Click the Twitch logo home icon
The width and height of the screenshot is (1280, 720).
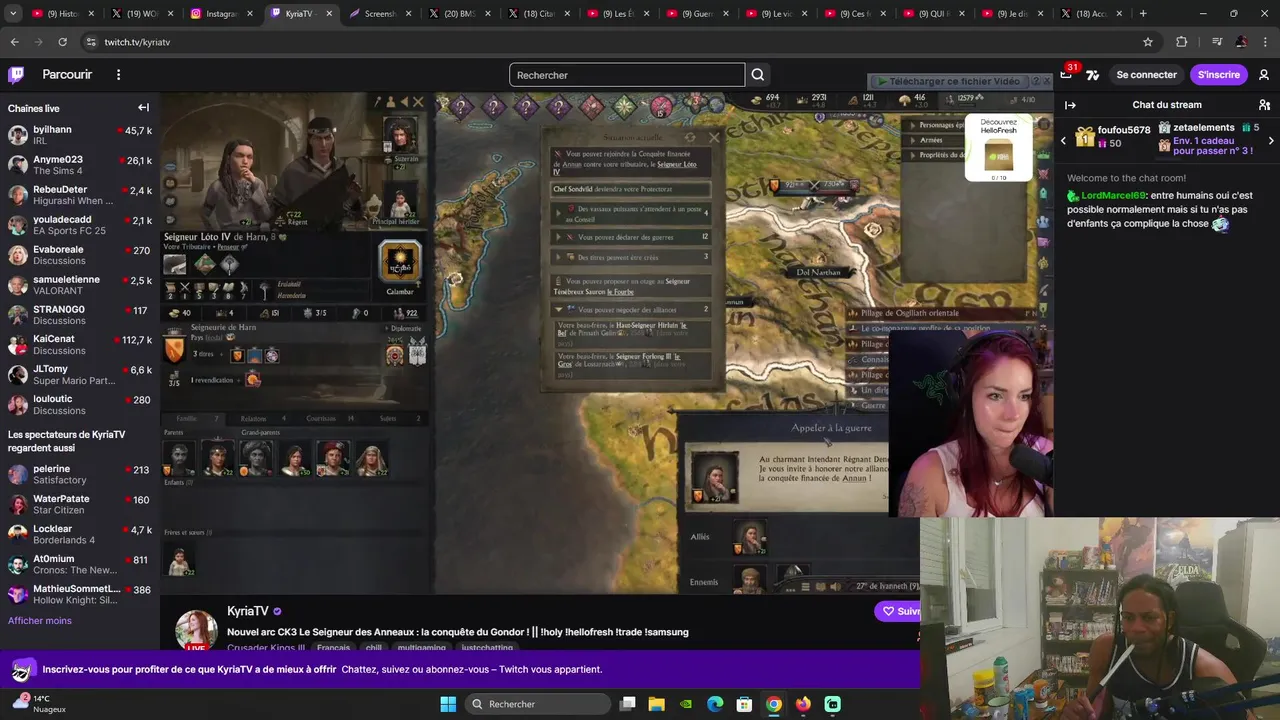16,75
